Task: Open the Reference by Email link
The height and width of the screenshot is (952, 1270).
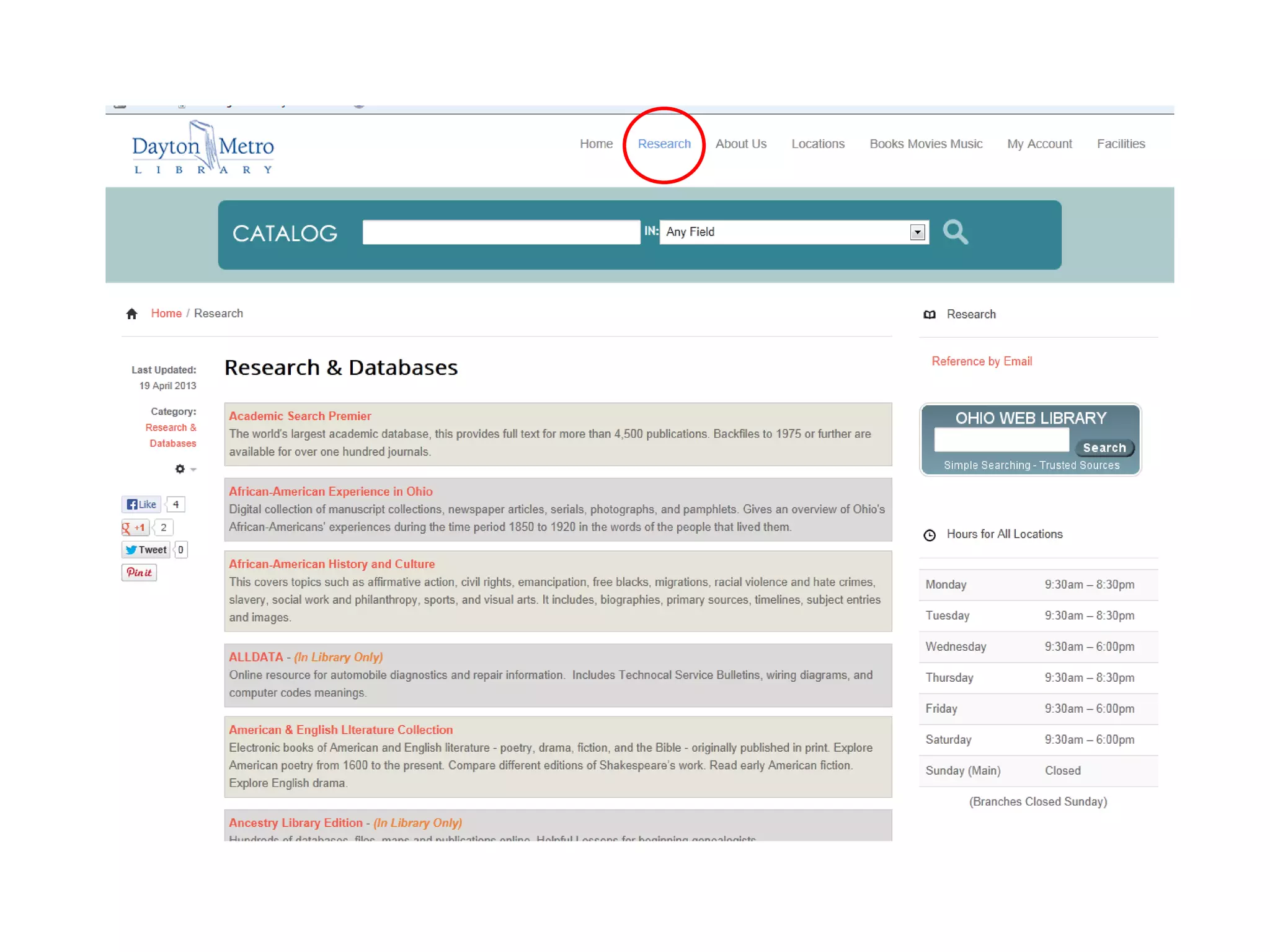Action: [x=981, y=361]
